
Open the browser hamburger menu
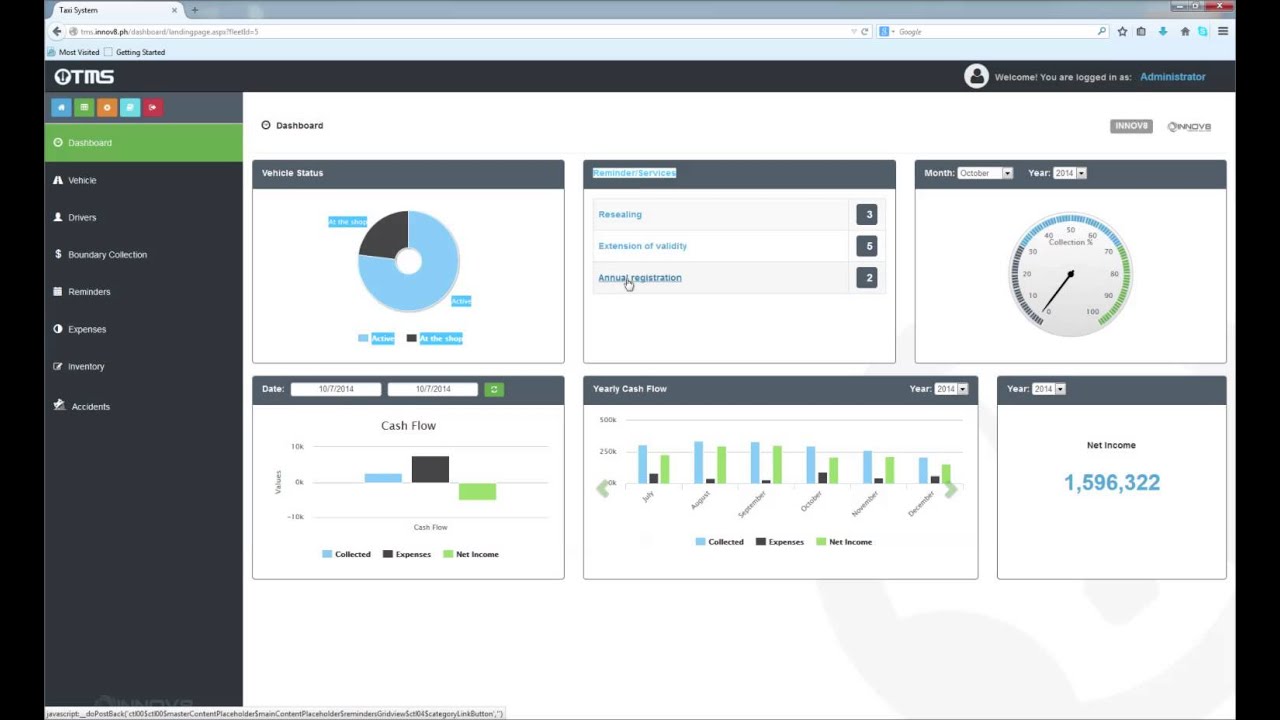point(1222,32)
